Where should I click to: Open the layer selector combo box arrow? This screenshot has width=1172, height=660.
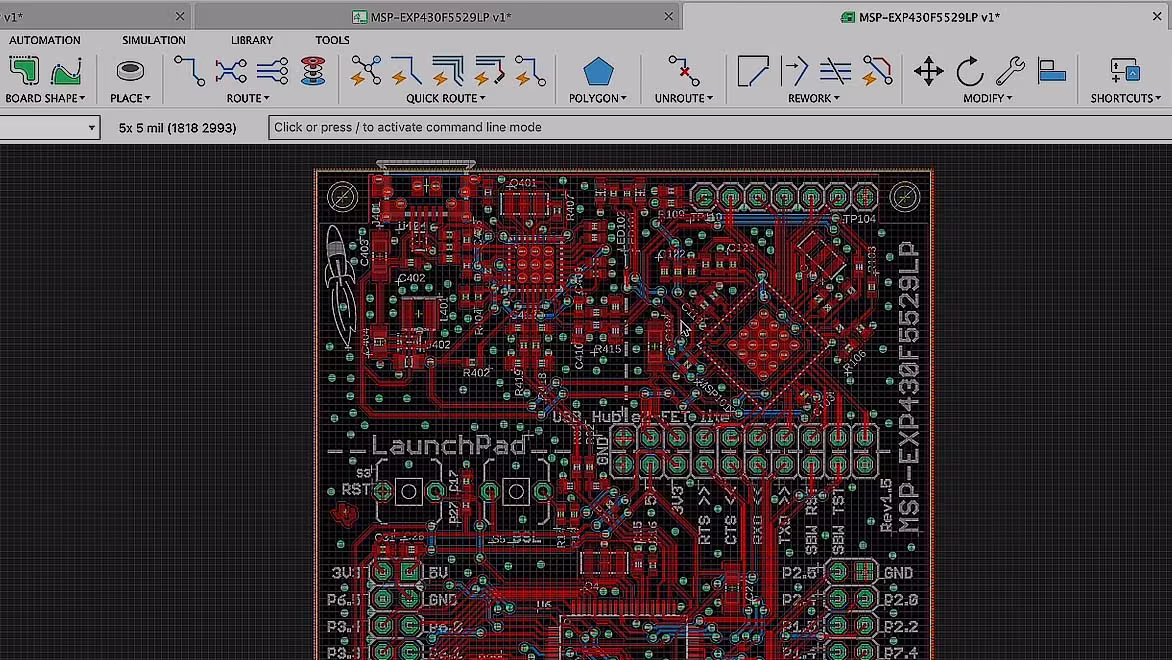pos(91,128)
